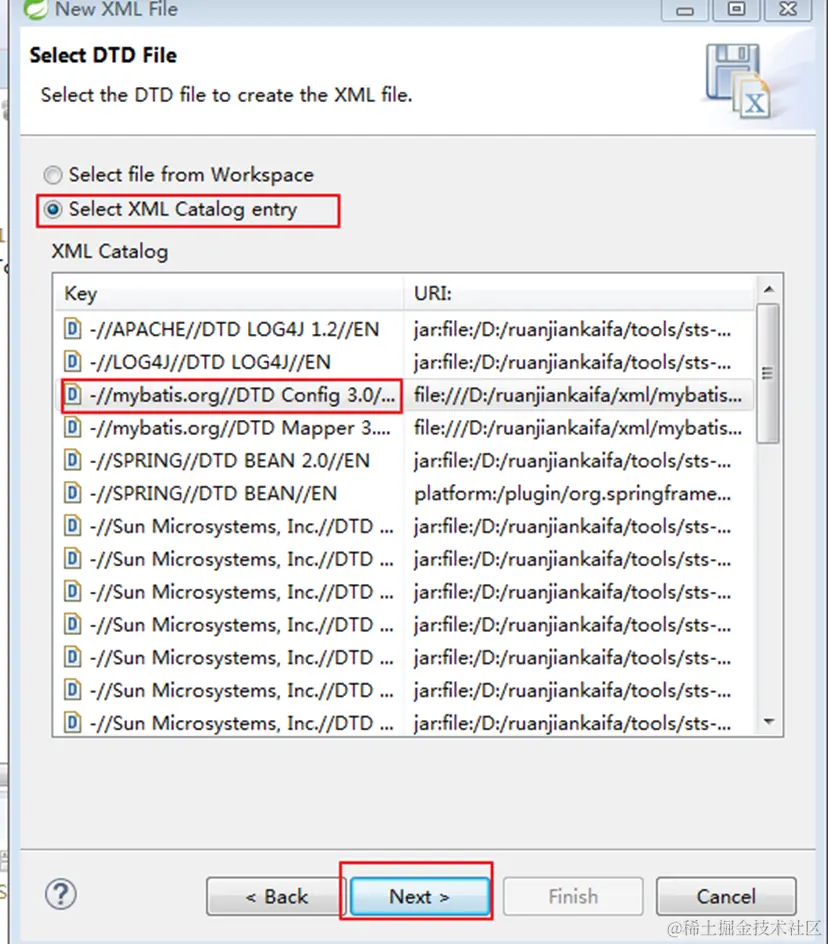
Task: Select '-//mybatis.org//DTD Config 3.0/...' key
Action: point(242,395)
